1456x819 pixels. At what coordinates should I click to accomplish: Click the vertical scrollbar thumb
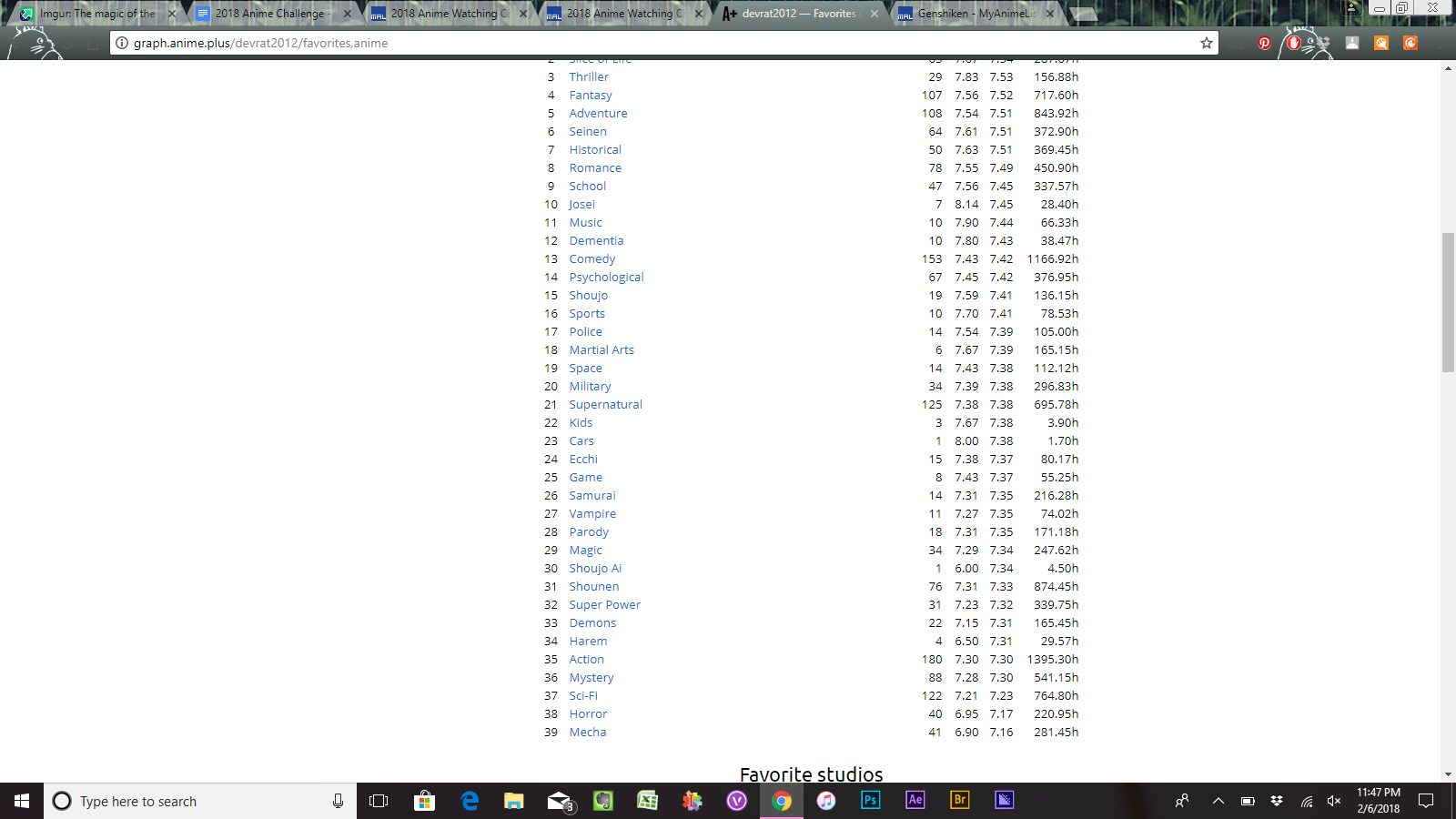(x=1448, y=303)
